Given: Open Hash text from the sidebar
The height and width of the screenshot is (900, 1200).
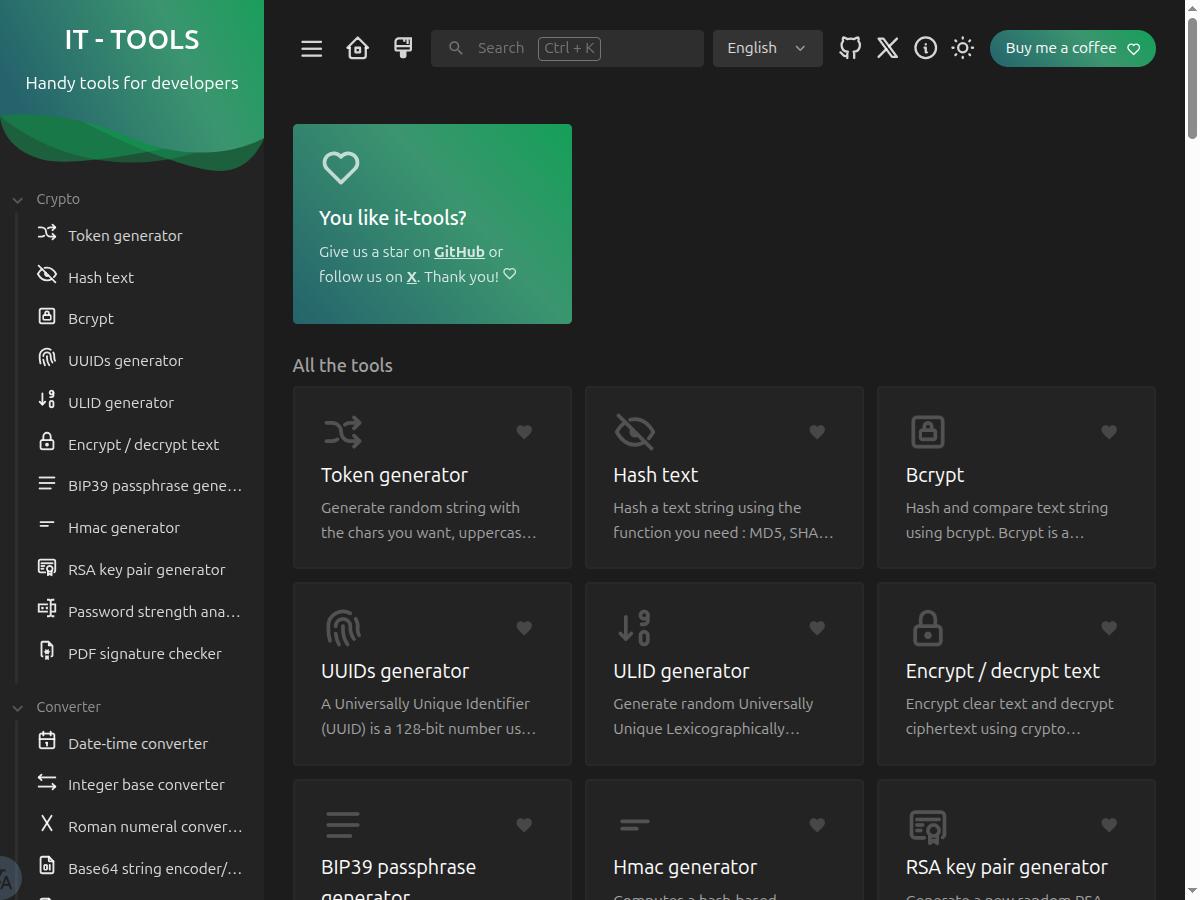Looking at the screenshot, I should click(x=103, y=277).
